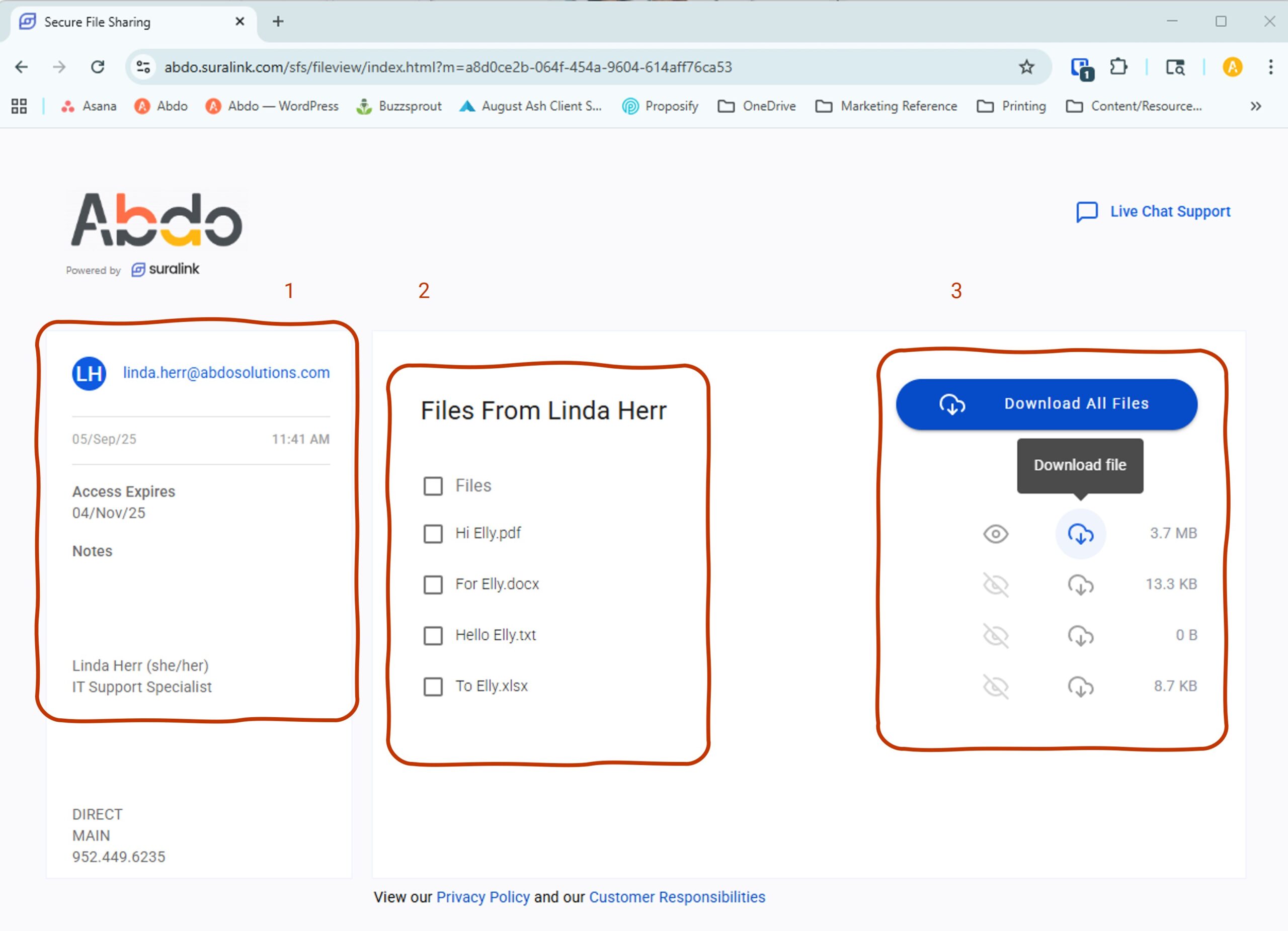
Task: Expand the Content/Resource bookmark folder
Action: (1134, 106)
